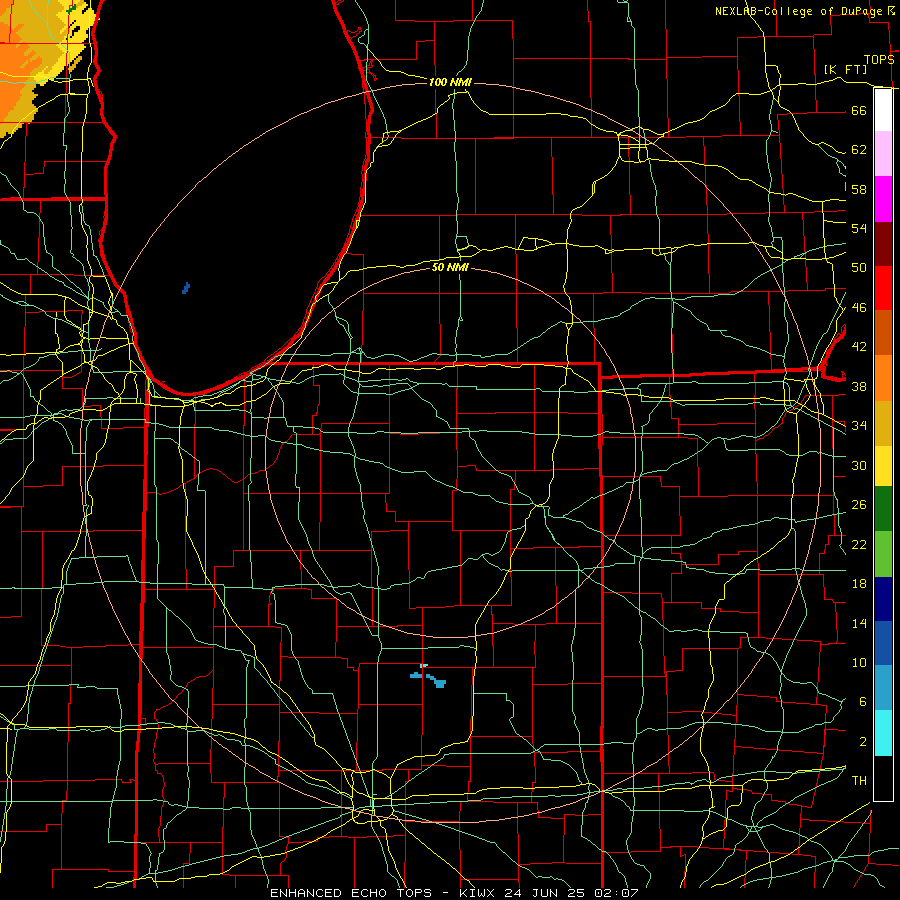The height and width of the screenshot is (900, 900).
Task: Click the '[K FT]' units label
Action: coord(845,69)
